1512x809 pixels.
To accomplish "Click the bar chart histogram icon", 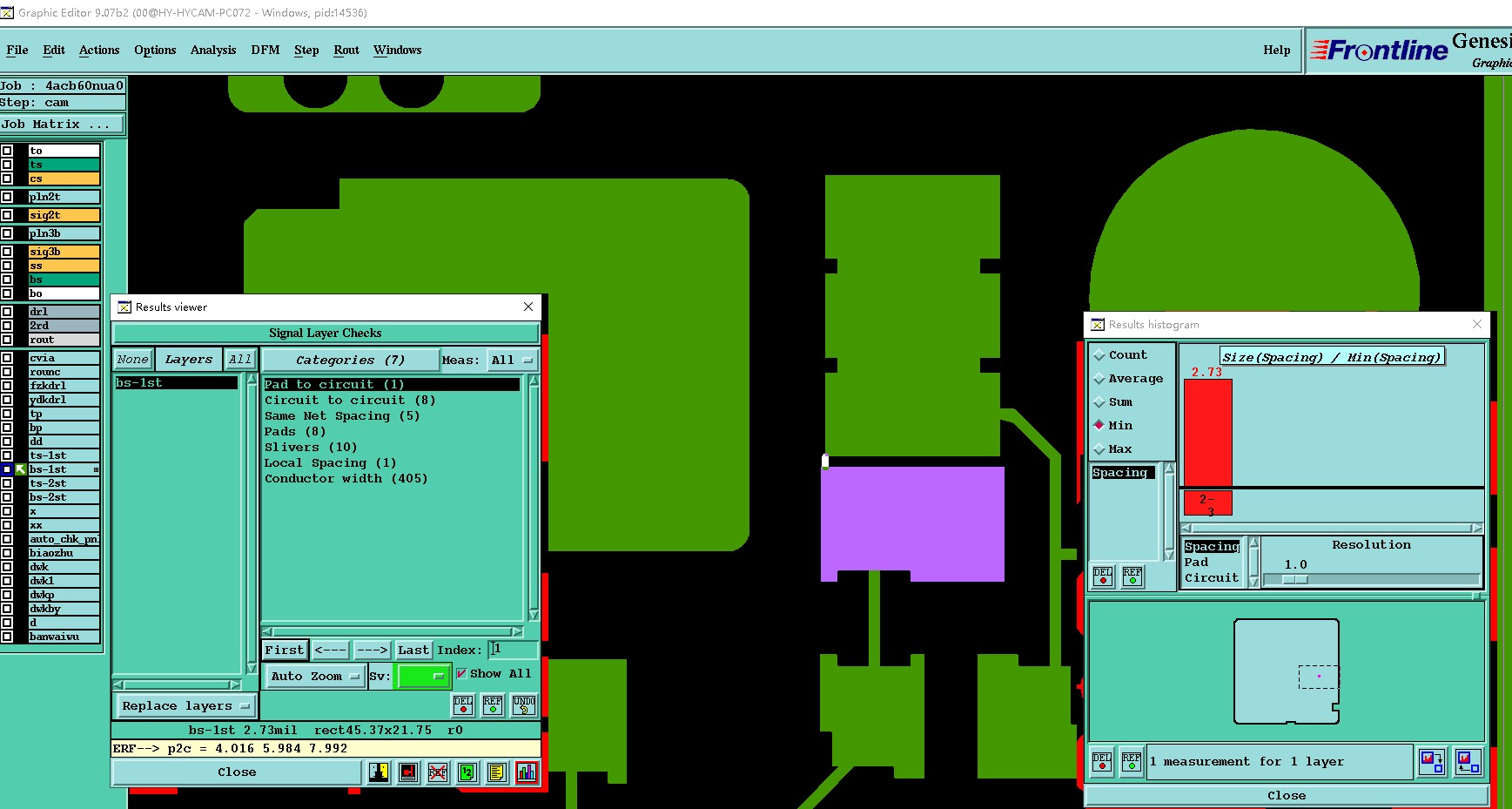I will click(x=527, y=772).
